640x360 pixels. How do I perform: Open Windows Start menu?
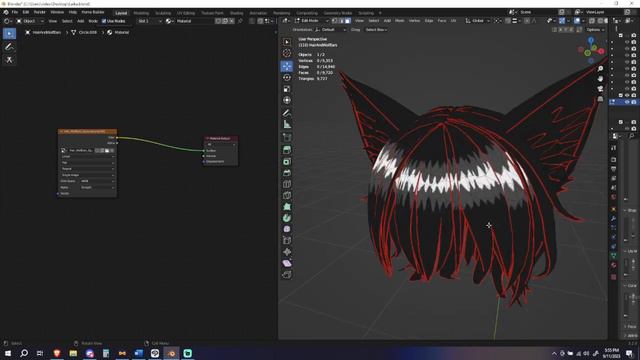coord(8,353)
